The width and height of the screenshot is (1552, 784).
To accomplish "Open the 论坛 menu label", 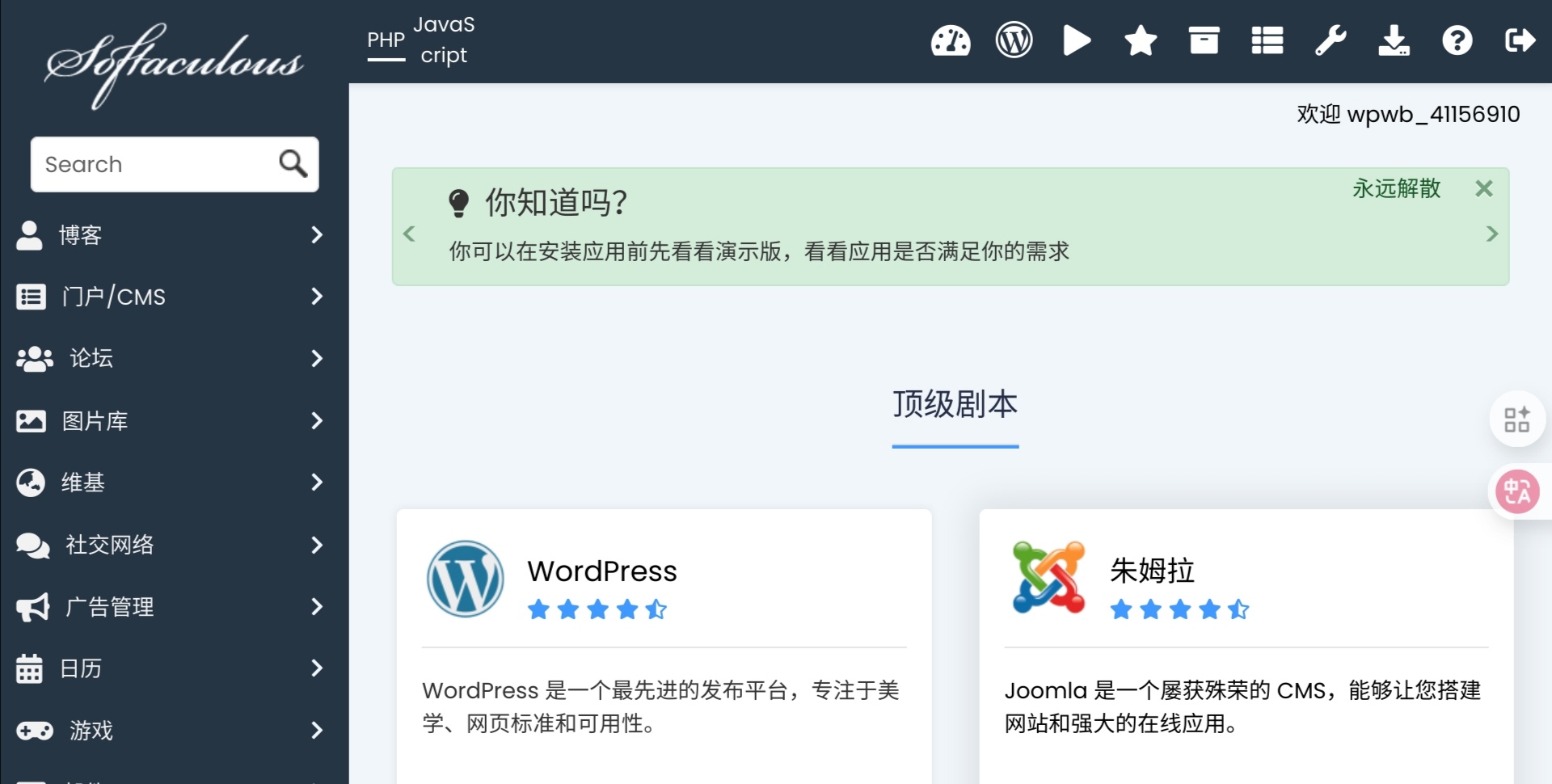I will [x=91, y=359].
